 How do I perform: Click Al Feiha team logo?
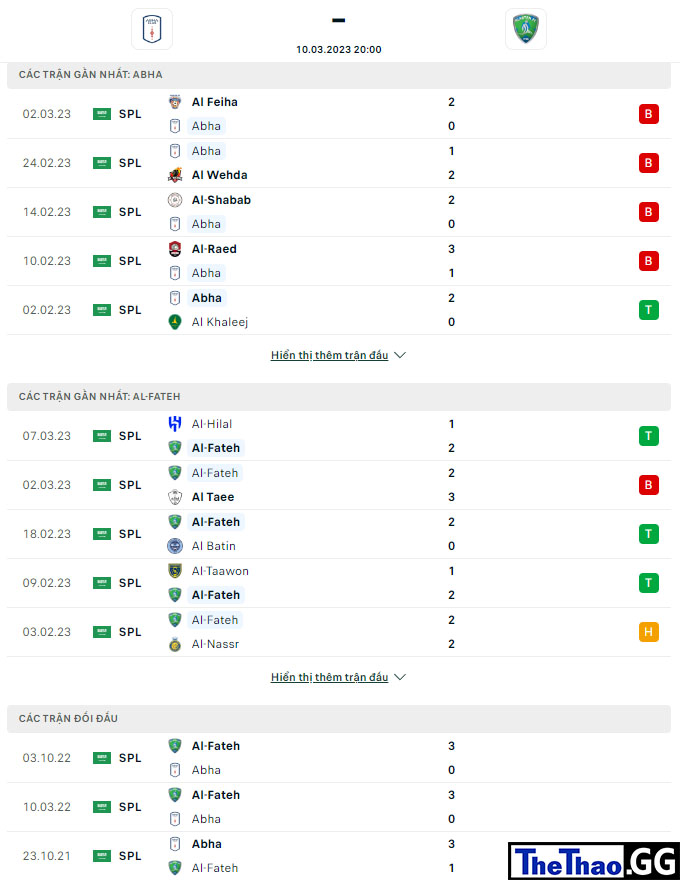(175, 102)
